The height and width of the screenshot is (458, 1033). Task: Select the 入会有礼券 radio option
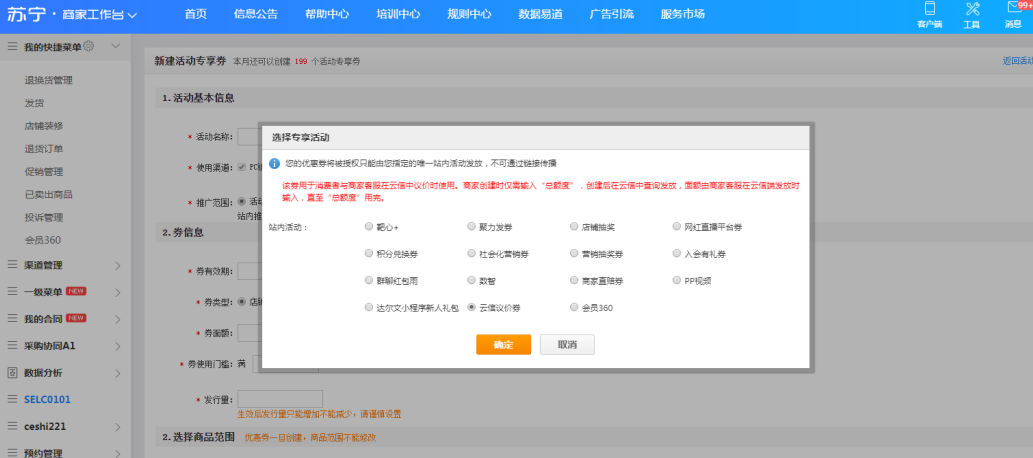coord(677,253)
